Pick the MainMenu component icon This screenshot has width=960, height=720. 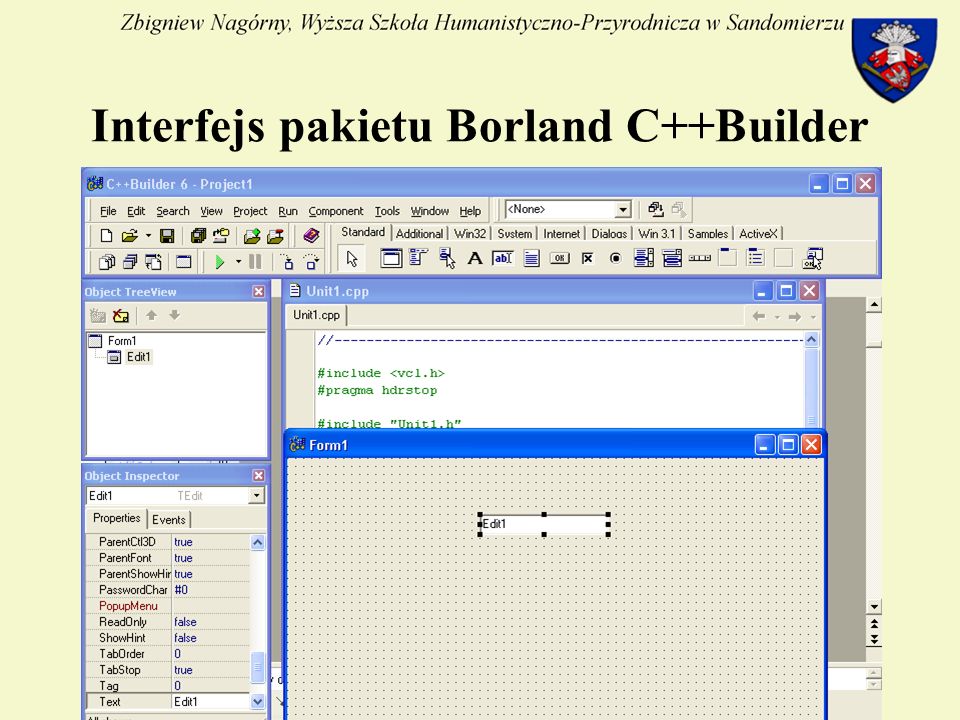(418, 258)
